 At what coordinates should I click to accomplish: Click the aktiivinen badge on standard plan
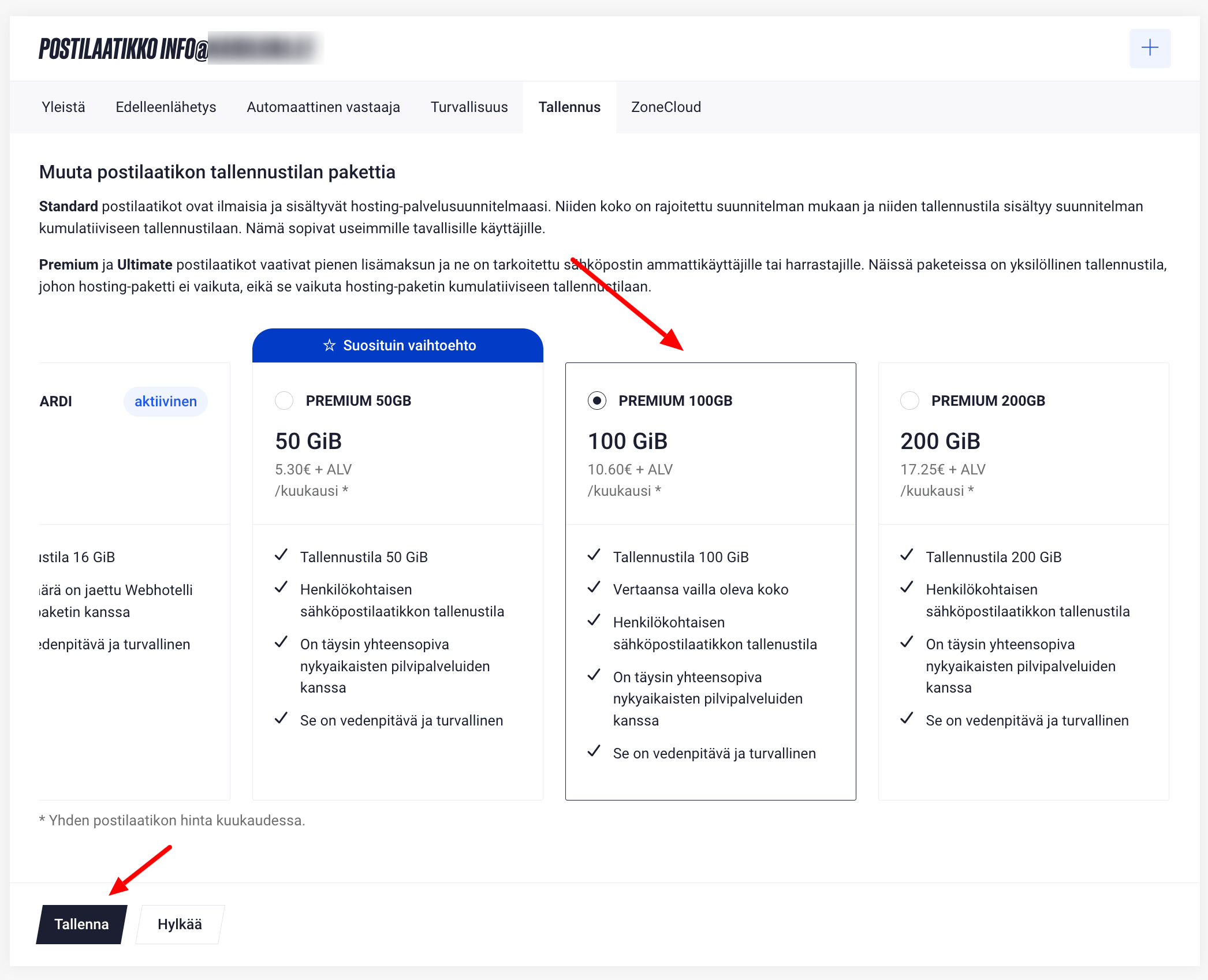166,401
